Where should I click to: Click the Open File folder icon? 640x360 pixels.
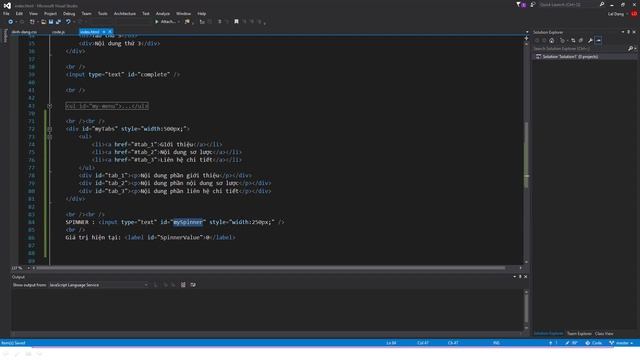coord(43,22)
